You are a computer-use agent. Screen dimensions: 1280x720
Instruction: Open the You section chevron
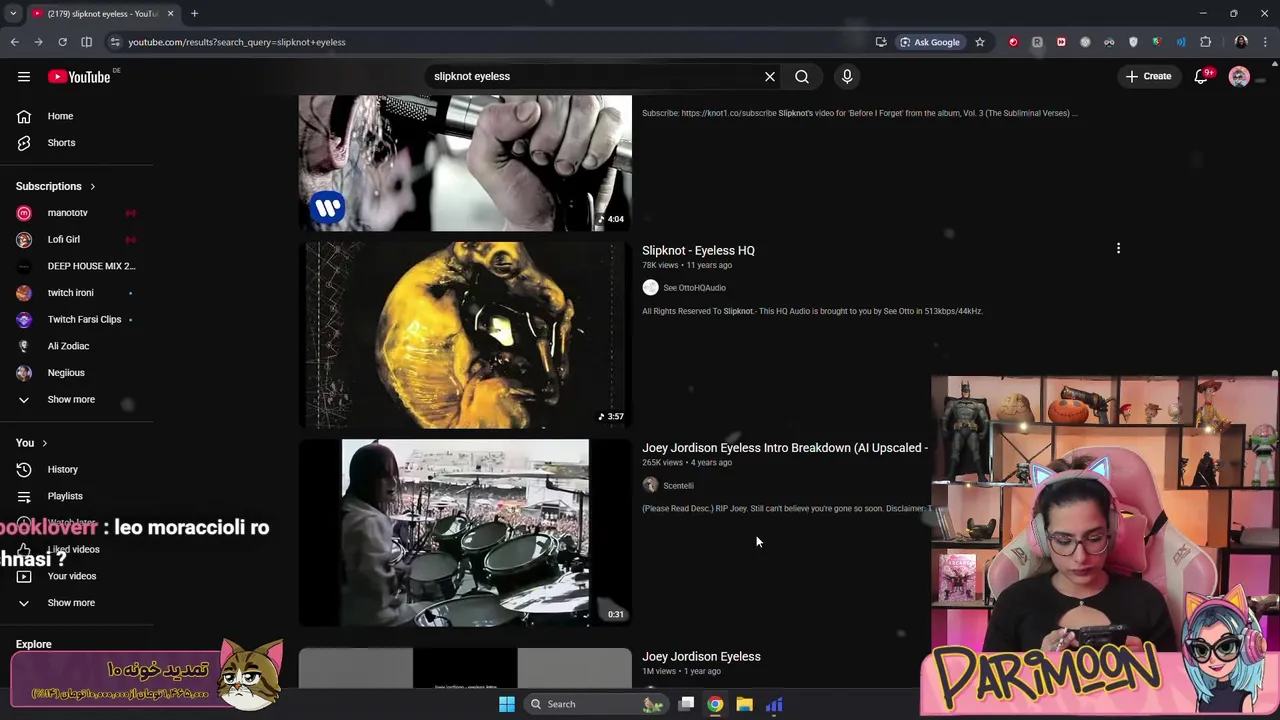tap(44, 443)
